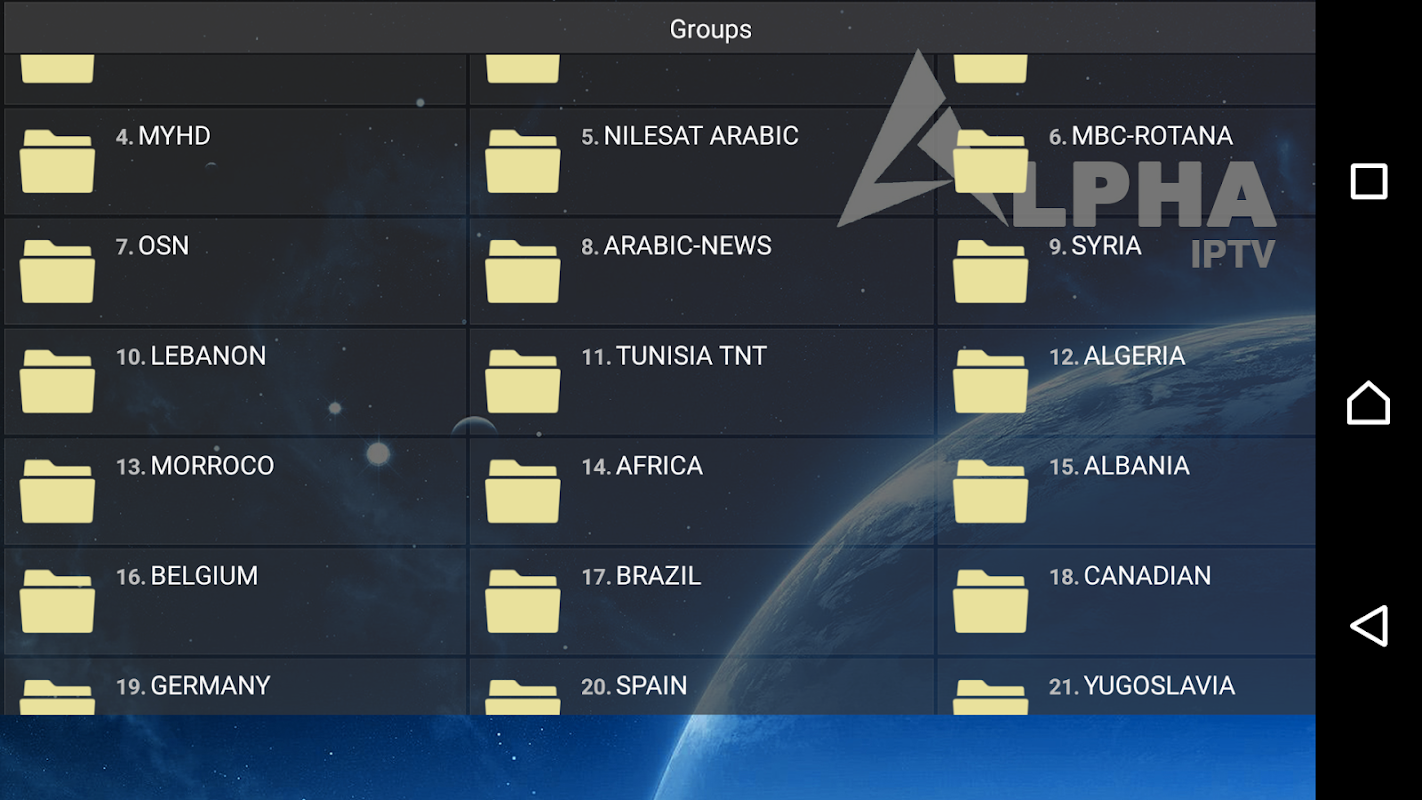This screenshot has width=1422, height=800.
Task: Show recent apps with the square button
Action: click(x=1369, y=182)
